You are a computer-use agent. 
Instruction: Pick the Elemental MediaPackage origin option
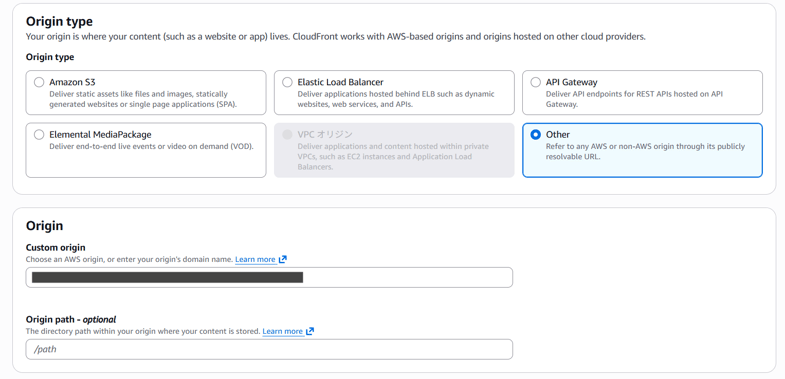pyautogui.click(x=39, y=135)
